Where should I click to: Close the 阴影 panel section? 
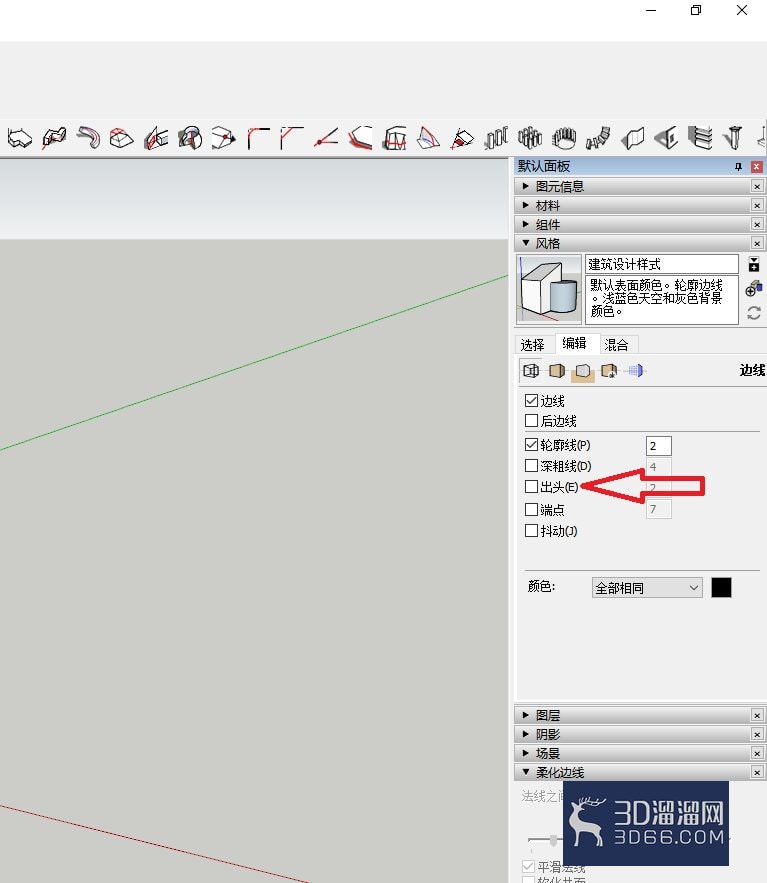click(757, 734)
